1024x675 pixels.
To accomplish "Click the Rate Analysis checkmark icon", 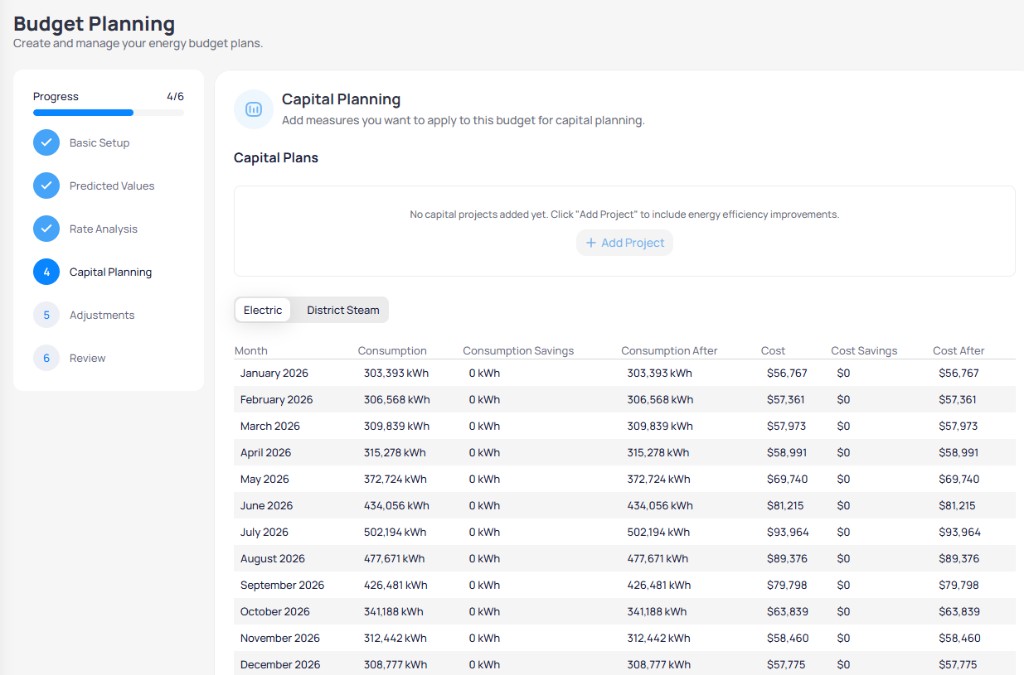I will [x=46, y=228].
